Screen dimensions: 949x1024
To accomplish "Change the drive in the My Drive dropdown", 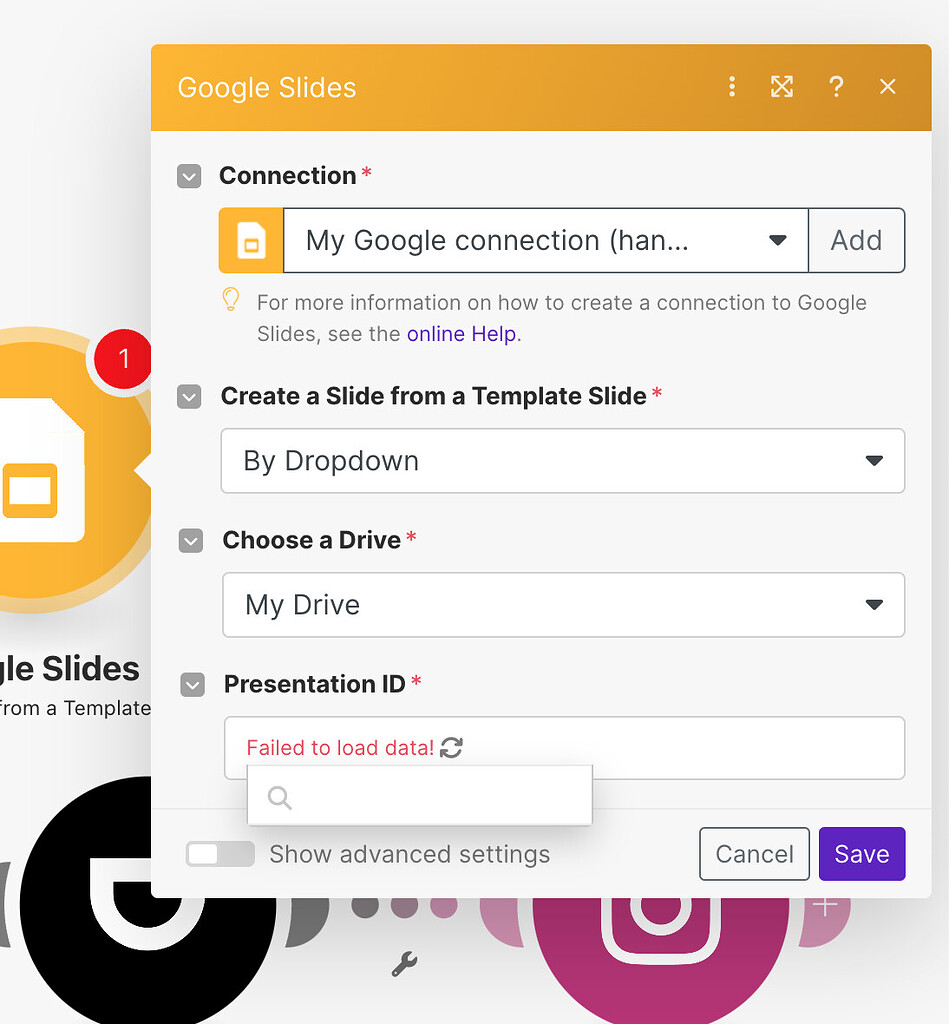I will click(x=562, y=605).
